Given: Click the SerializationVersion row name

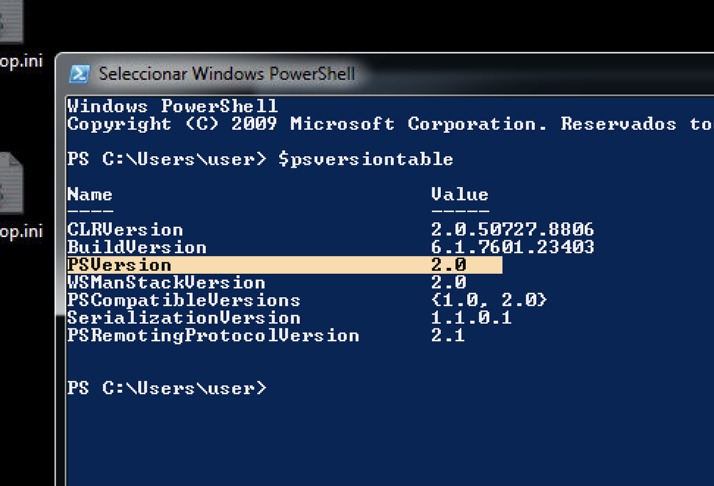Looking at the screenshot, I should [x=183, y=318].
